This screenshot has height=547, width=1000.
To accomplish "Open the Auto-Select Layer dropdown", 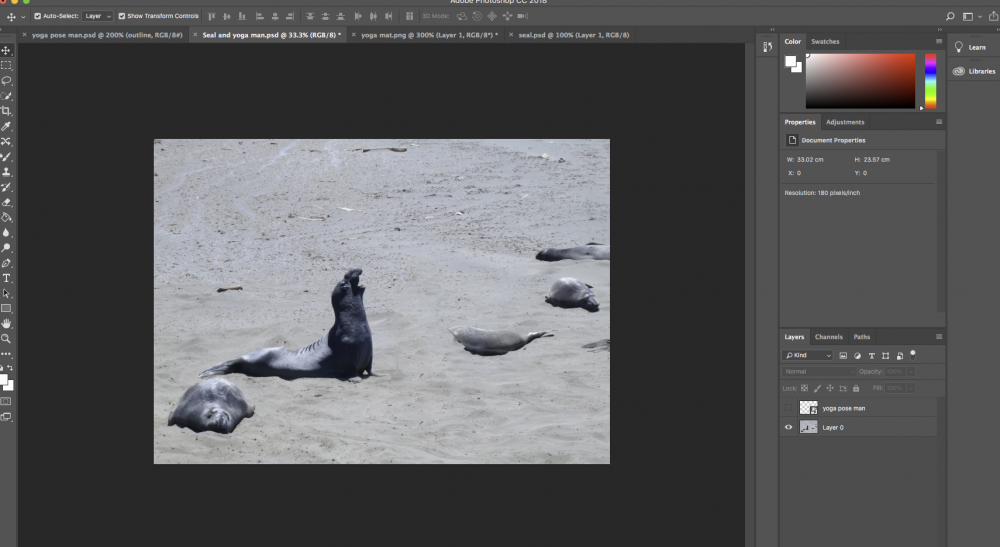I will [x=97, y=16].
